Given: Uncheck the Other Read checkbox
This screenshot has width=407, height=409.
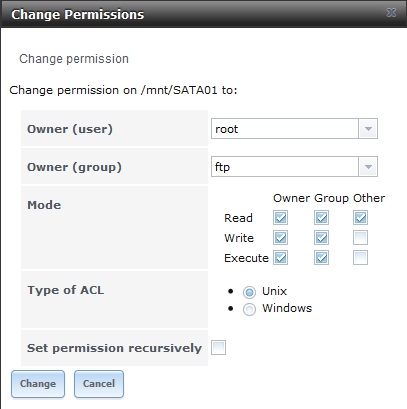Looking at the screenshot, I should (x=360, y=218).
